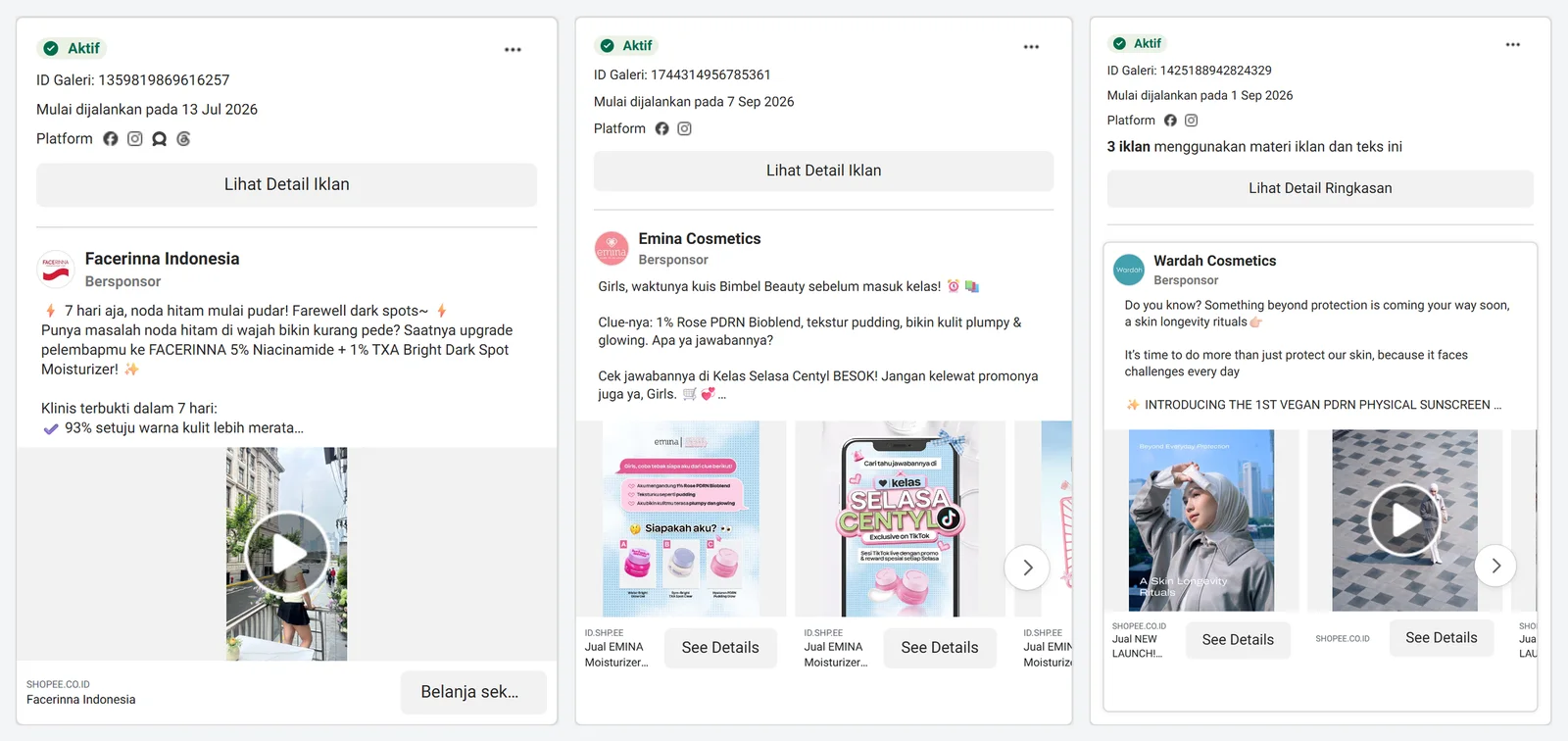The height and width of the screenshot is (741, 1568).
Task: Click the Facebook platform icon on the Emina card
Action: (662, 128)
